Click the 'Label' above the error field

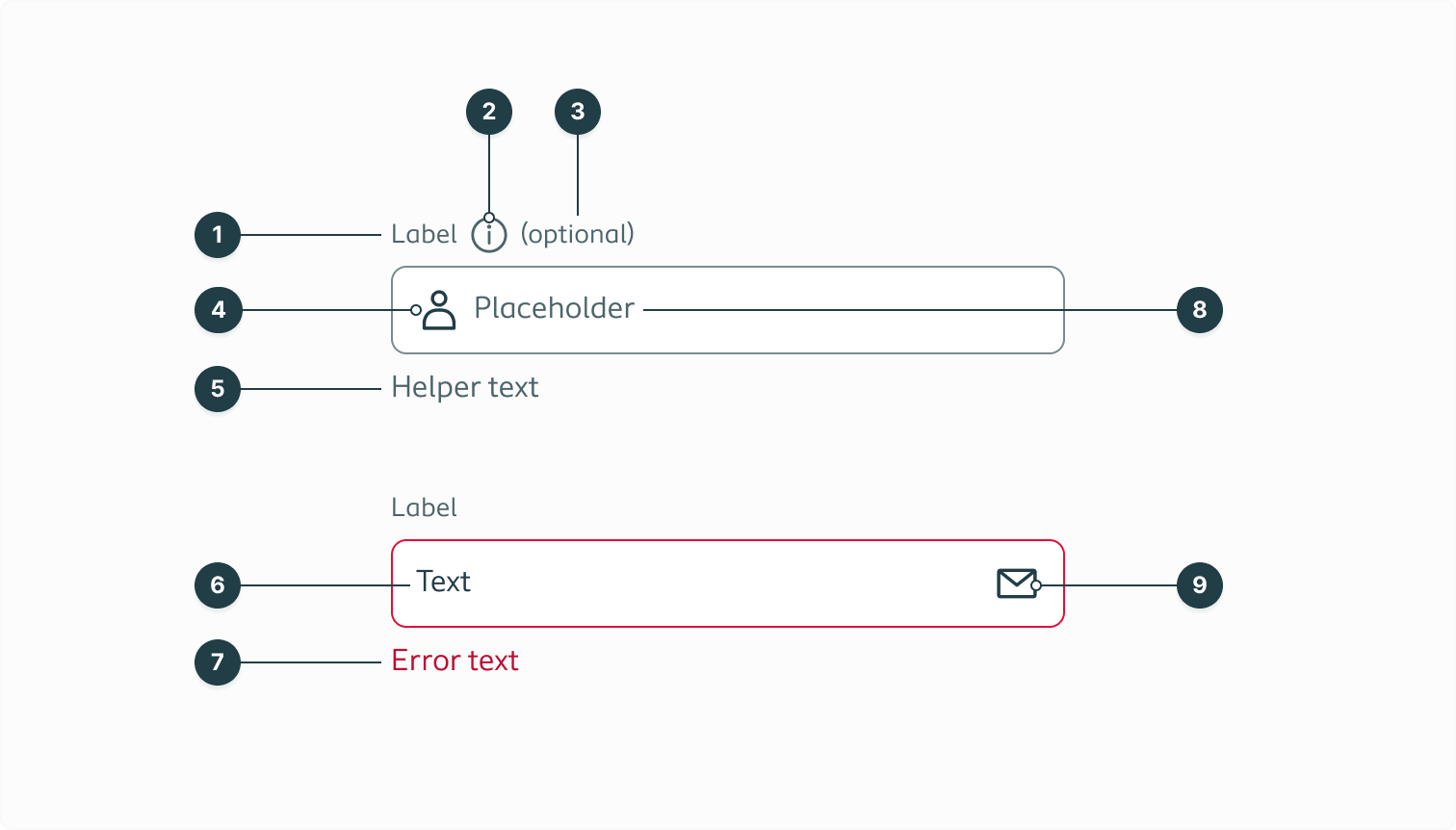(x=424, y=507)
